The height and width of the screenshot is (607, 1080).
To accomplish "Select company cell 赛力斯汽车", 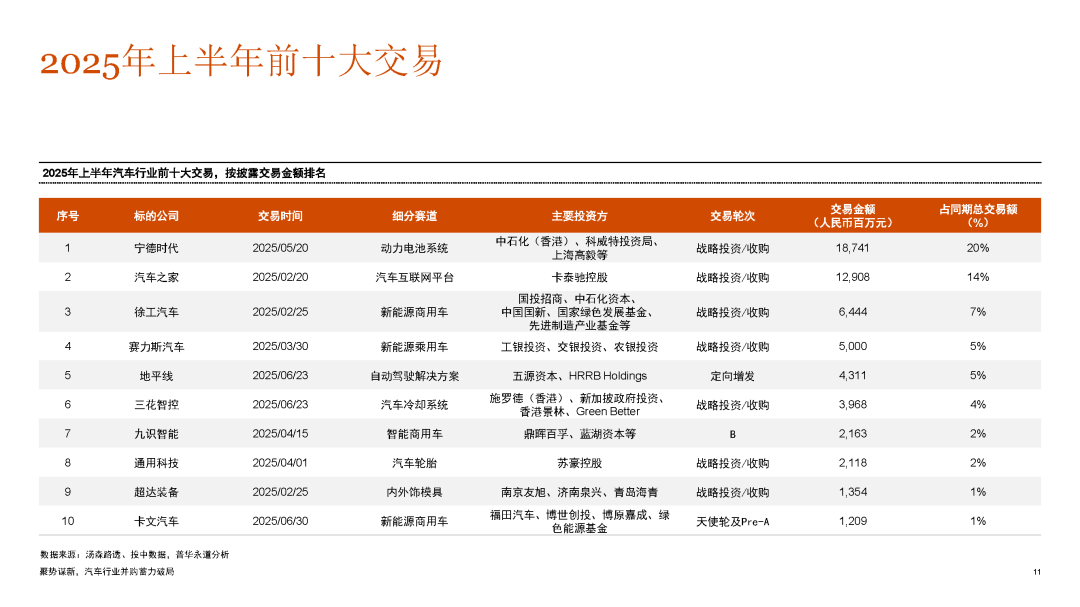I will [x=156, y=347].
